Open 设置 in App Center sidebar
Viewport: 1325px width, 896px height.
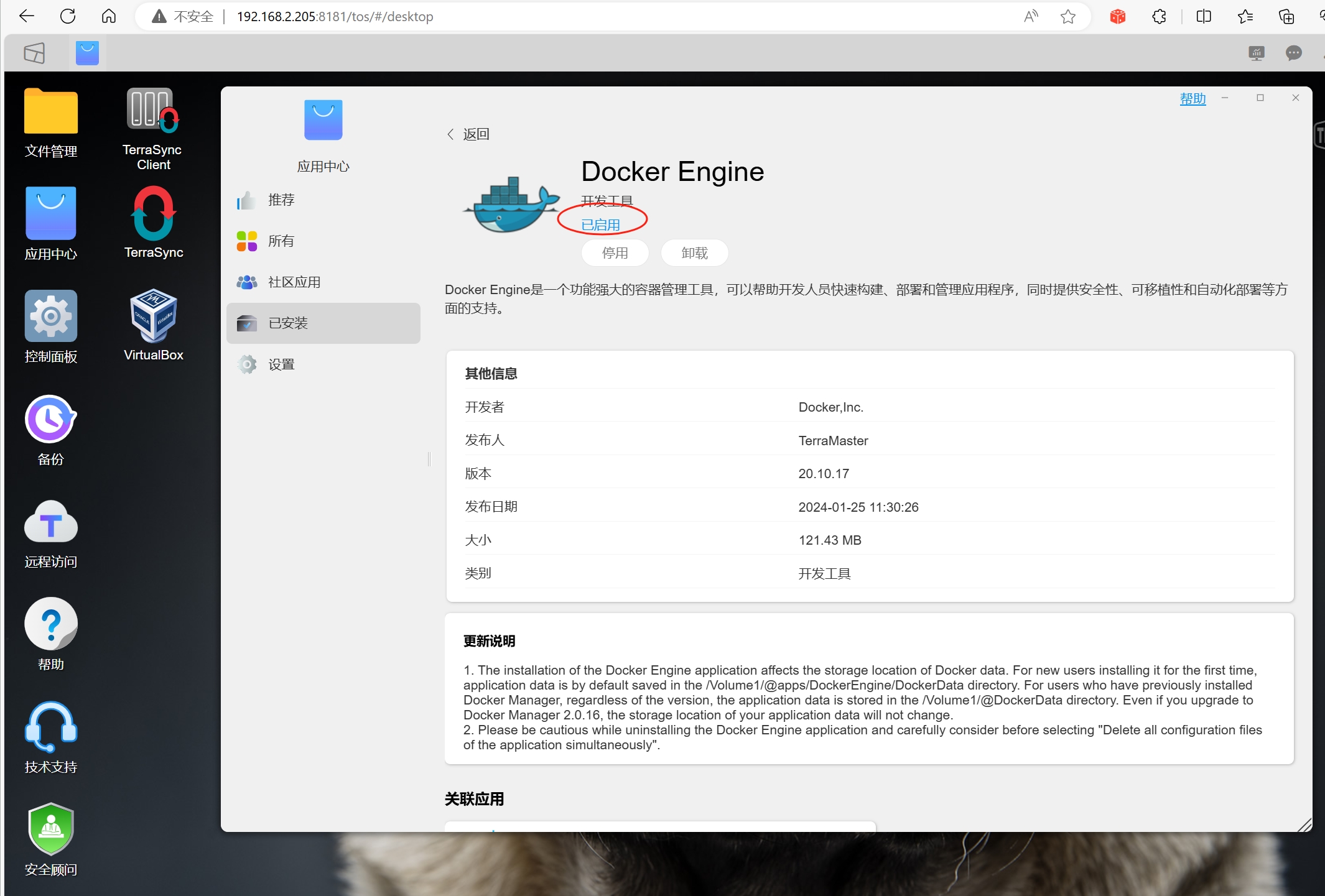[281, 364]
